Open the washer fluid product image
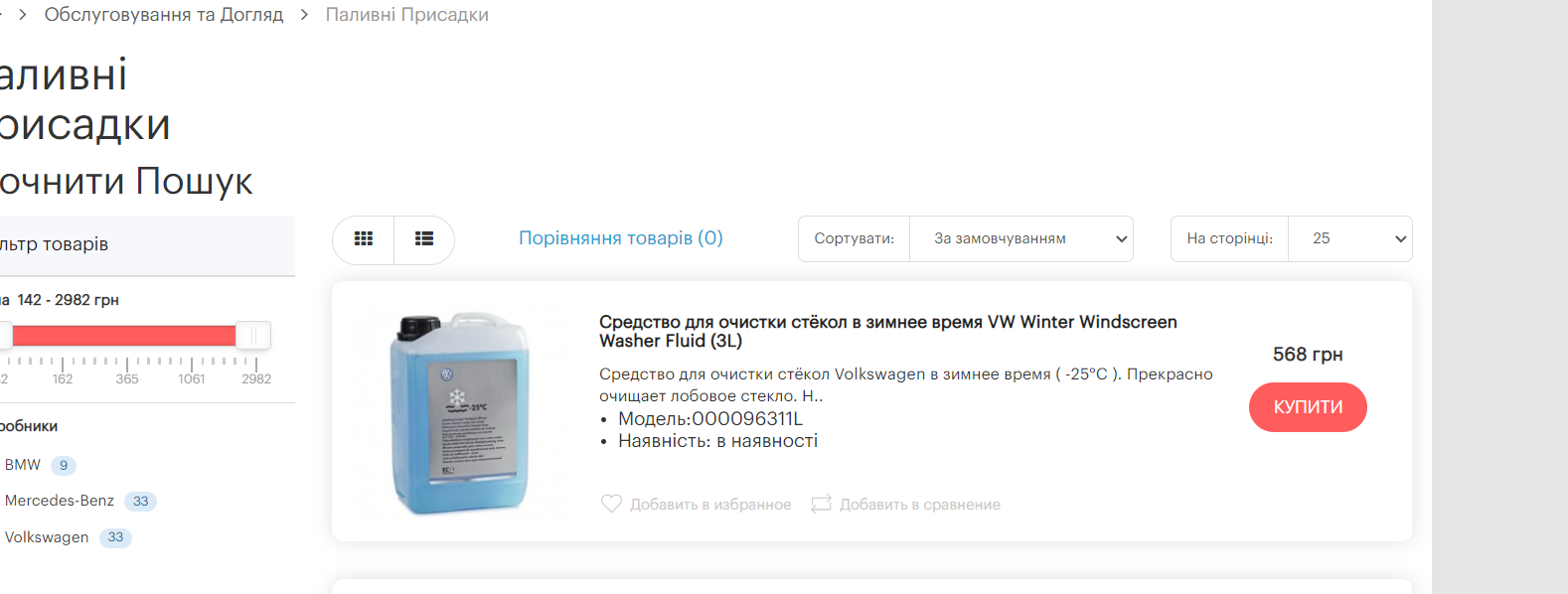 point(460,413)
